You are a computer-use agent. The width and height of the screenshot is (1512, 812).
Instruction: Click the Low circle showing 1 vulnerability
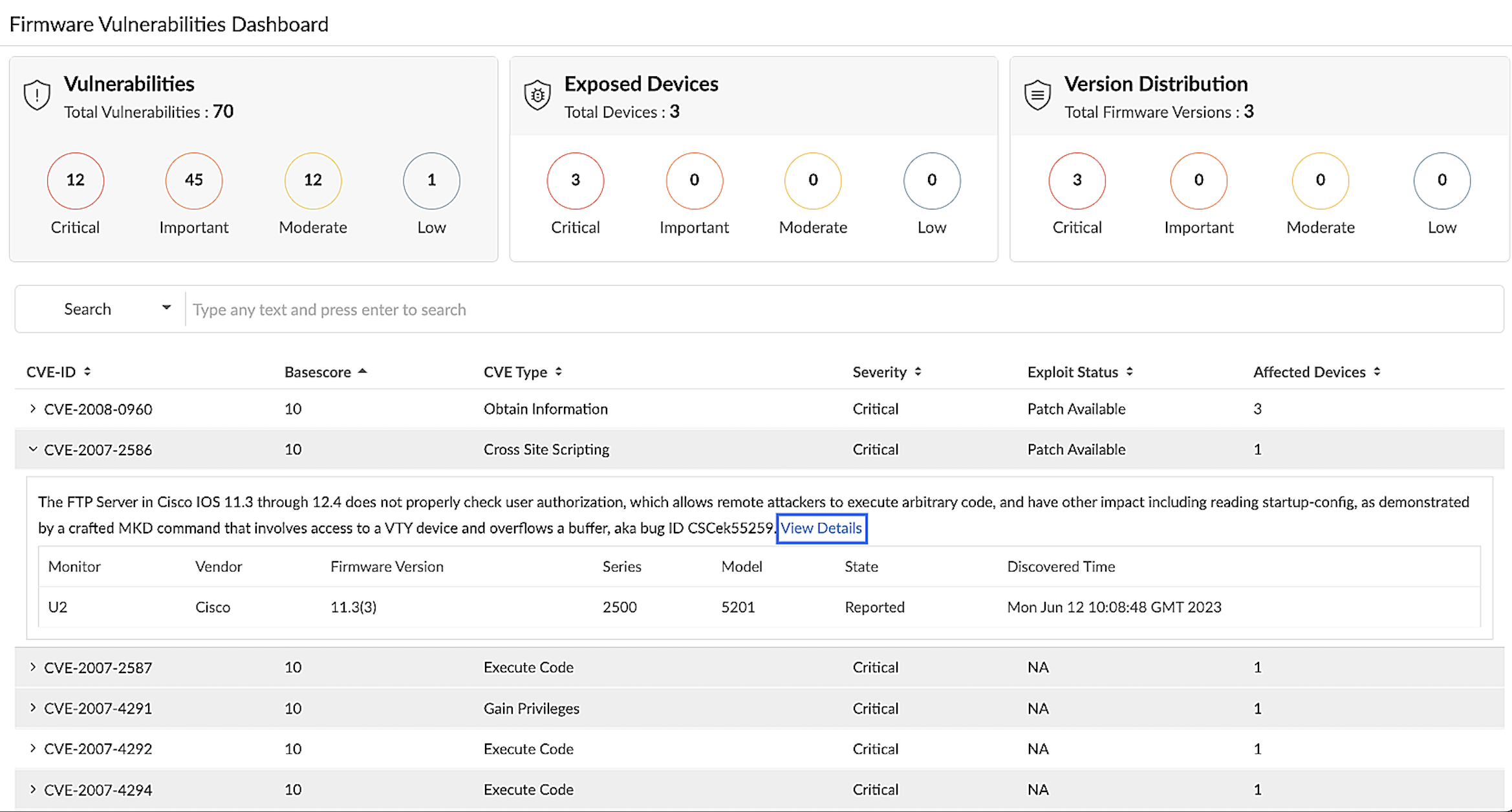click(431, 180)
